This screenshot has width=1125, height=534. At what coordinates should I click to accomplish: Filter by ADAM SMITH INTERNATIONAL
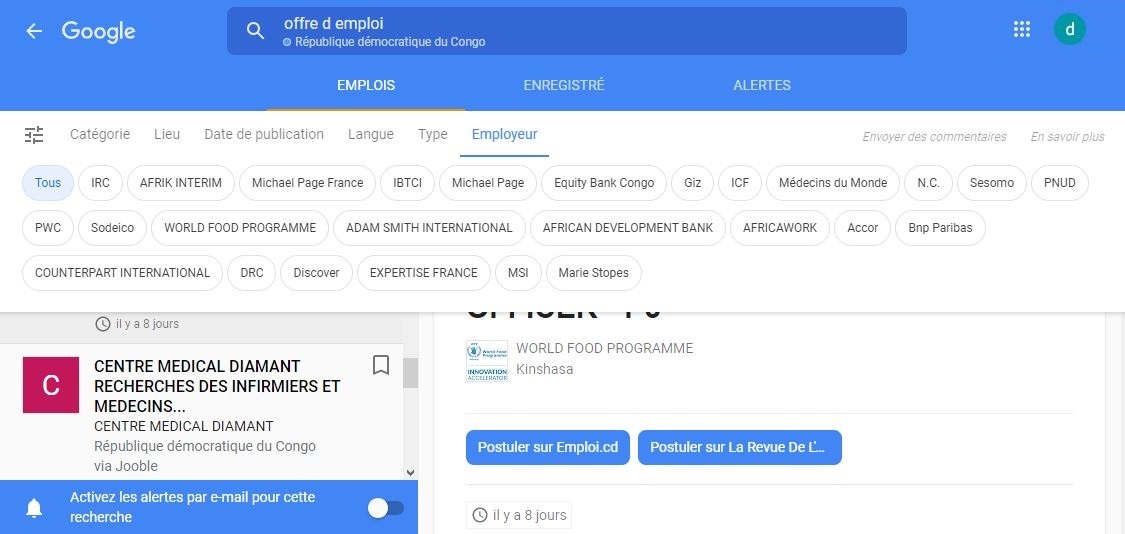point(429,228)
